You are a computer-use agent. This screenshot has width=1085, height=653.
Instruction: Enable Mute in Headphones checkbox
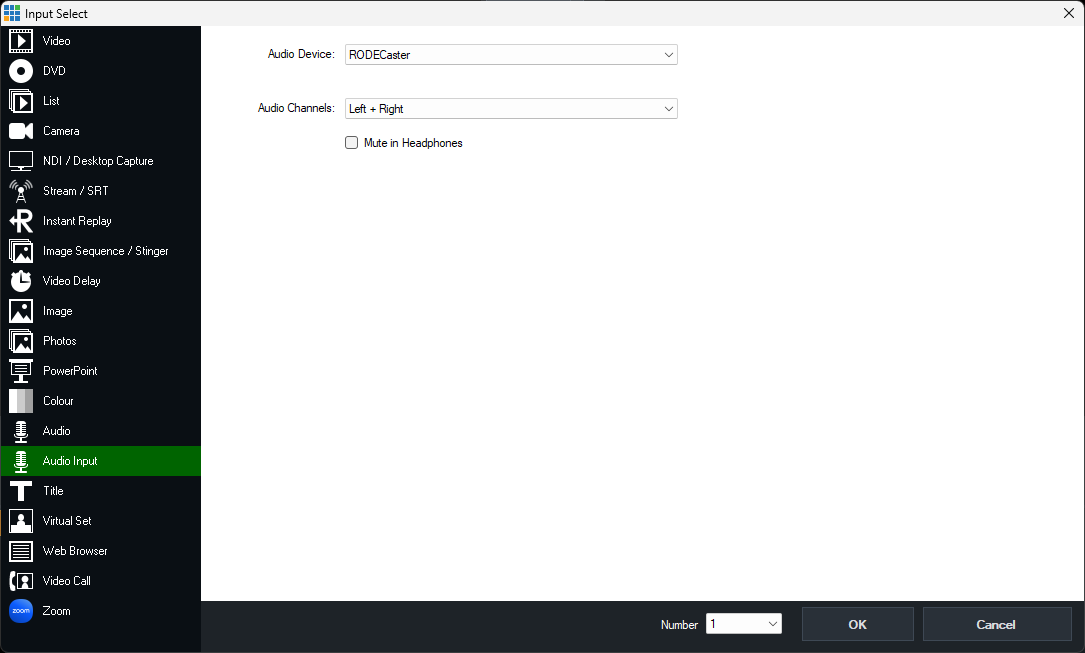point(352,143)
